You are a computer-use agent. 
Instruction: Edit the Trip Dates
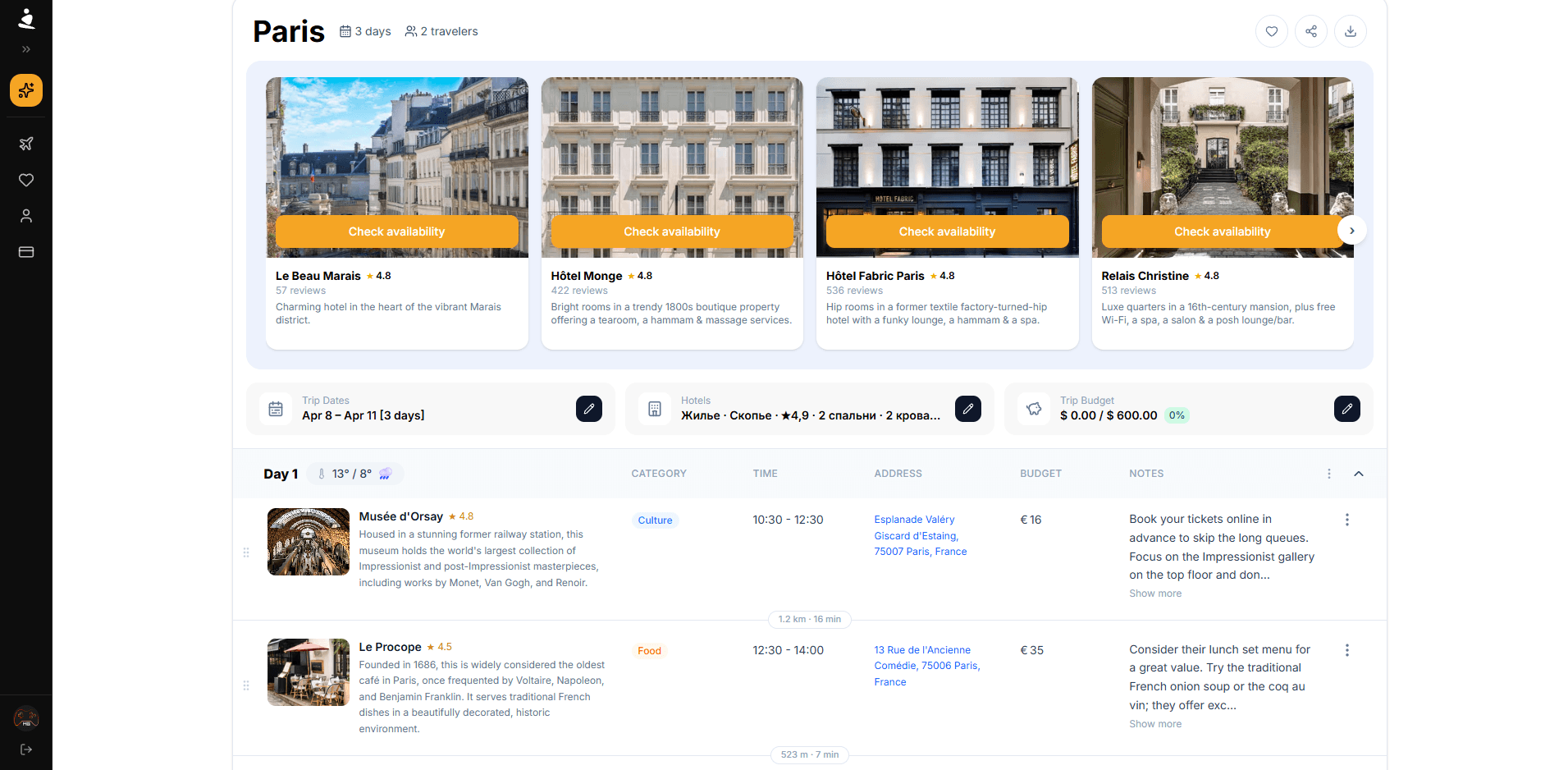588,409
